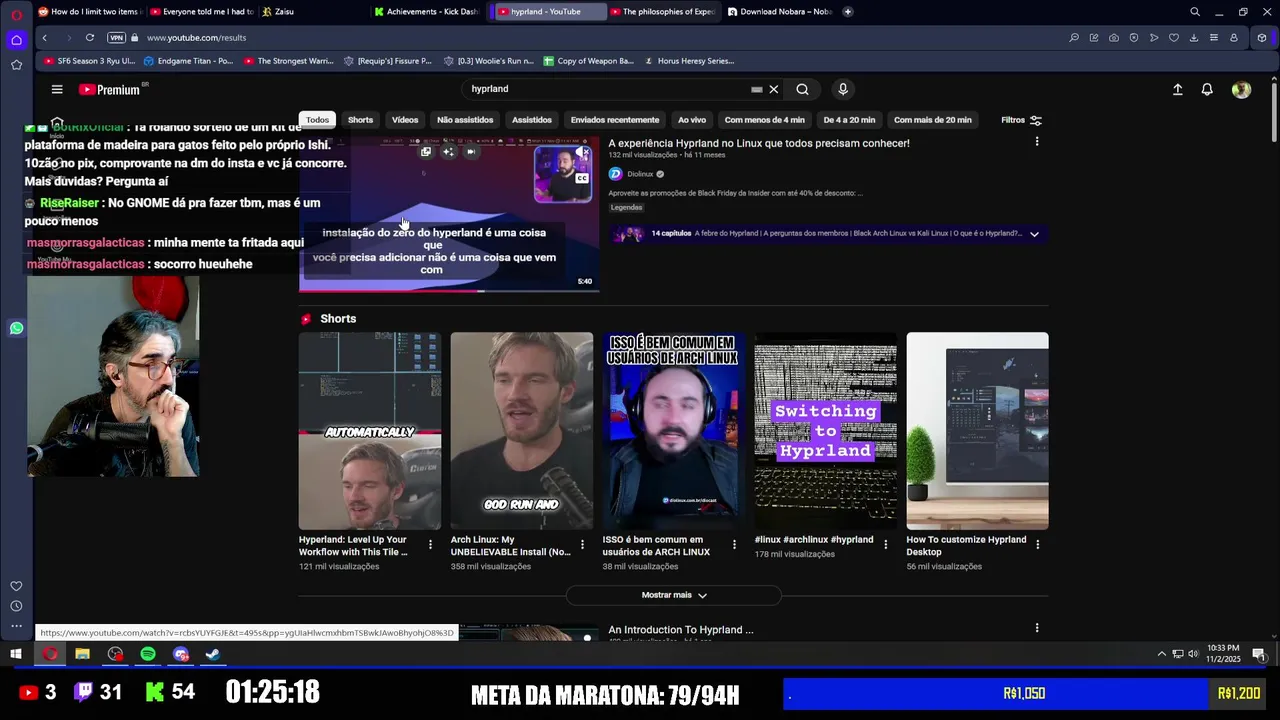This screenshot has width=1280, height=720.
Task: Open the A experiência Hyprland no Linux video title
Action: coord(759,143)
